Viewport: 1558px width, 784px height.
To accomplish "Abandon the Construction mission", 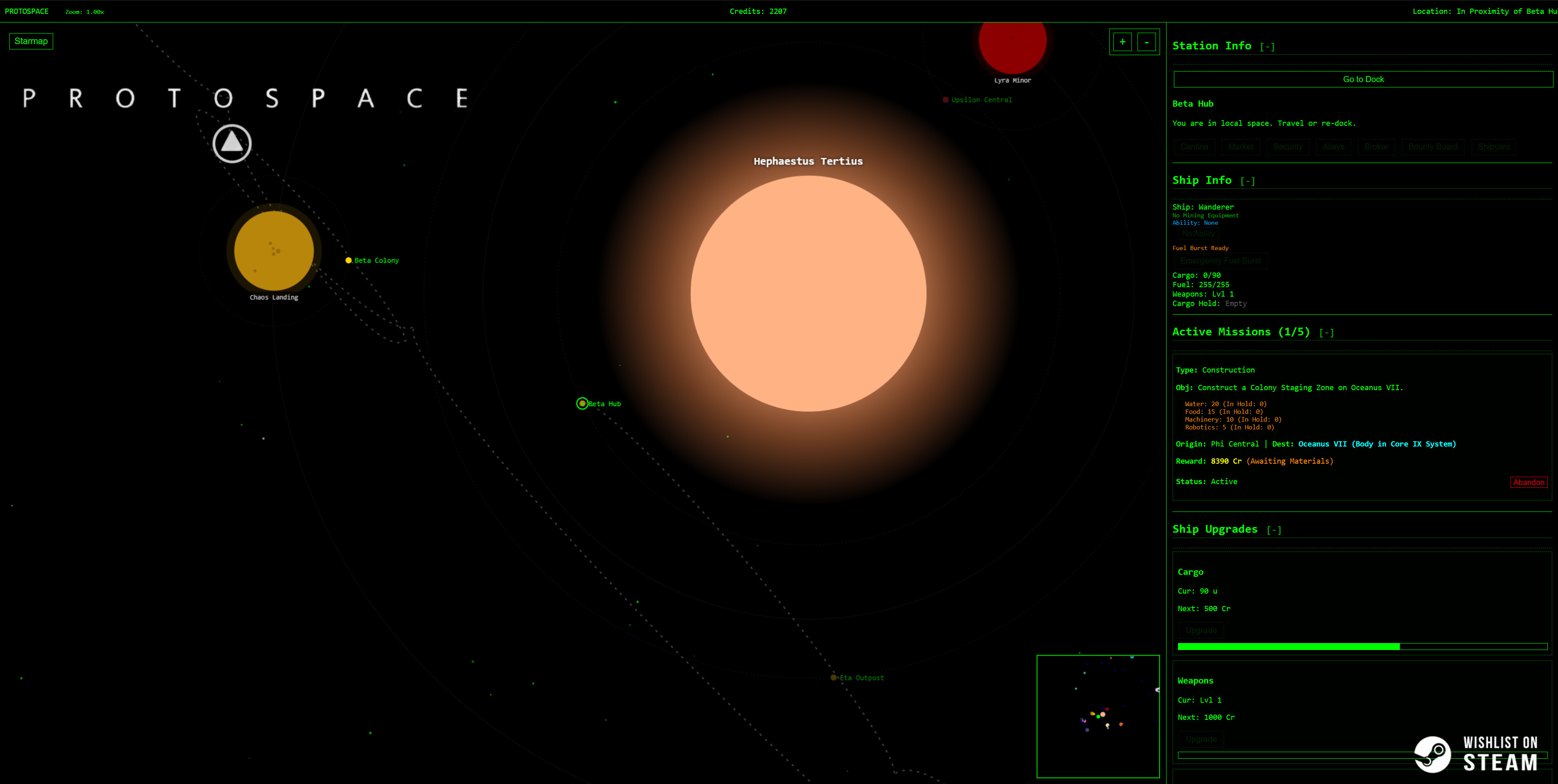I will pos(1528,482).
